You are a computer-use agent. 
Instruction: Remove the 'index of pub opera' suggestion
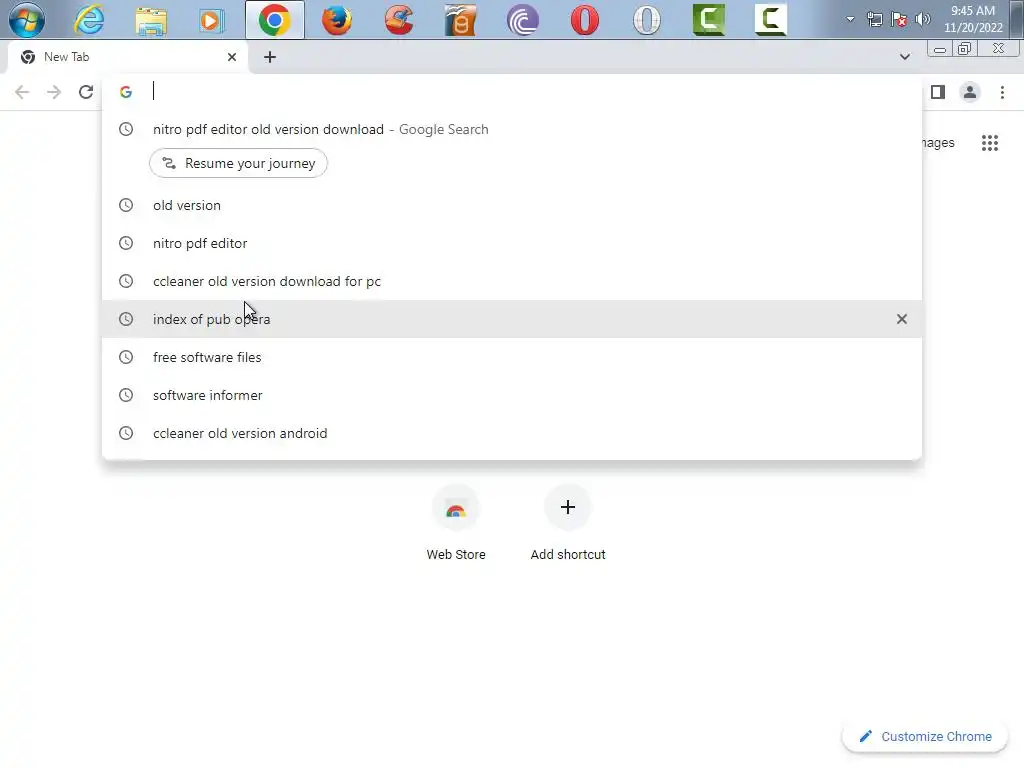pos(901,319)
